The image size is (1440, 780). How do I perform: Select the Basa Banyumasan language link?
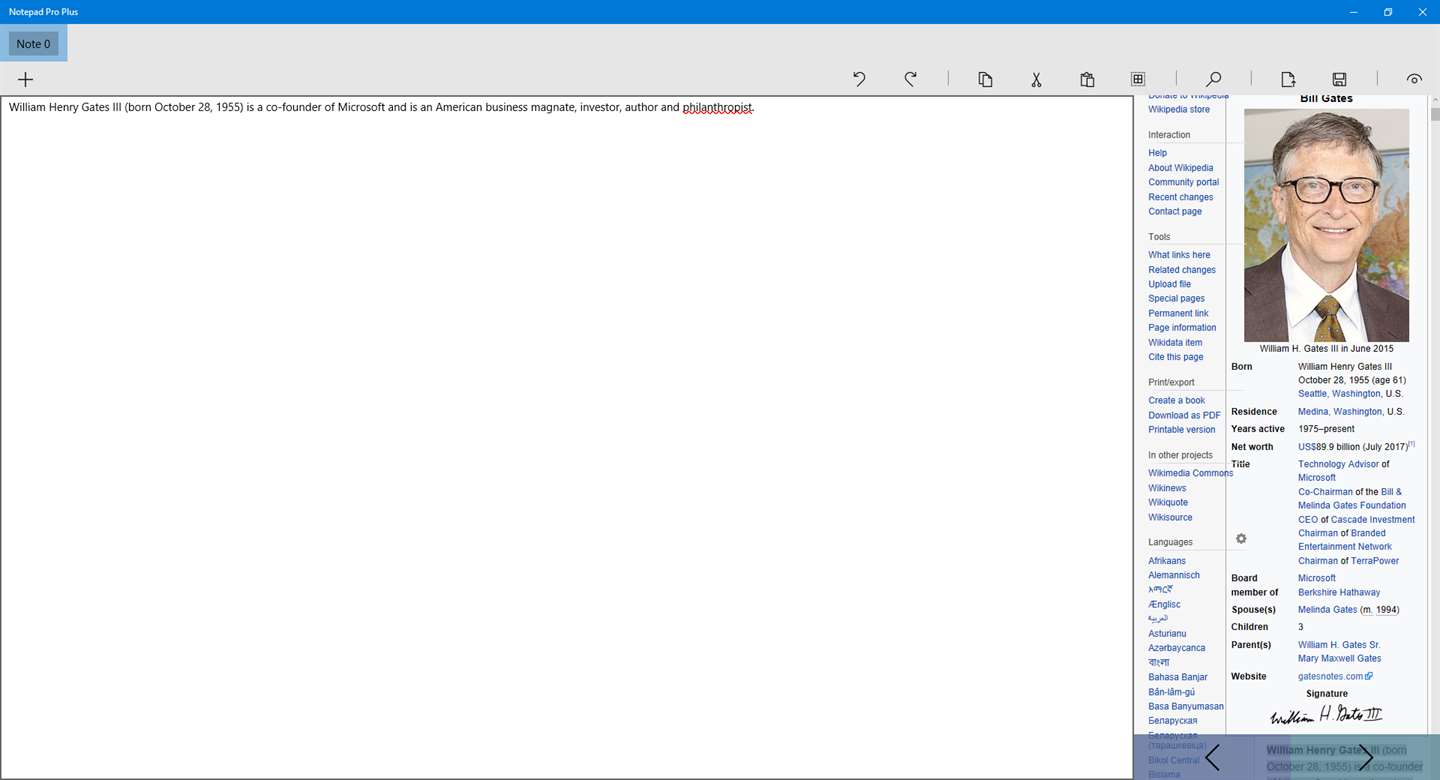tap(1186, 706)
